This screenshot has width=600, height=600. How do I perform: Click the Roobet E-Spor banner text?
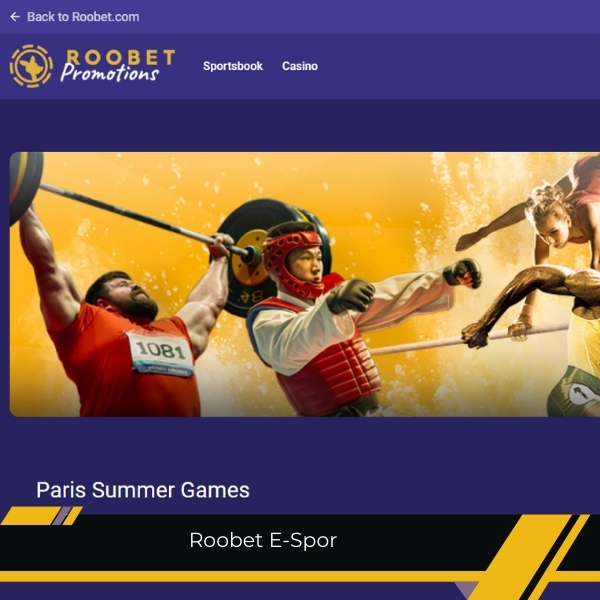pyautogui.click(x=263, y=540)
